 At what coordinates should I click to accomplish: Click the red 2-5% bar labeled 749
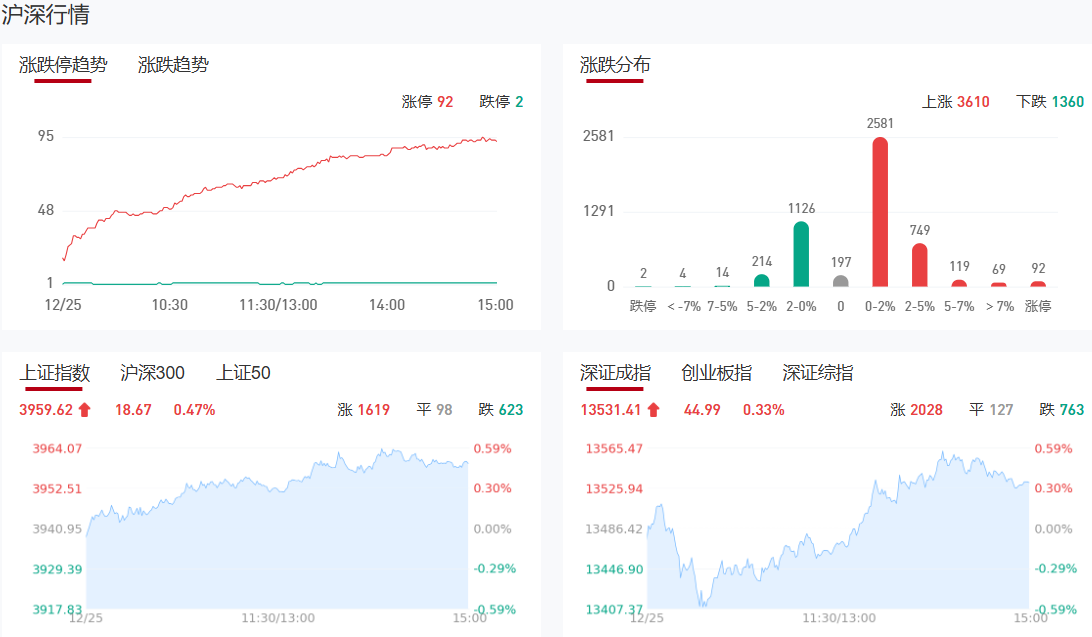[919, 265]
